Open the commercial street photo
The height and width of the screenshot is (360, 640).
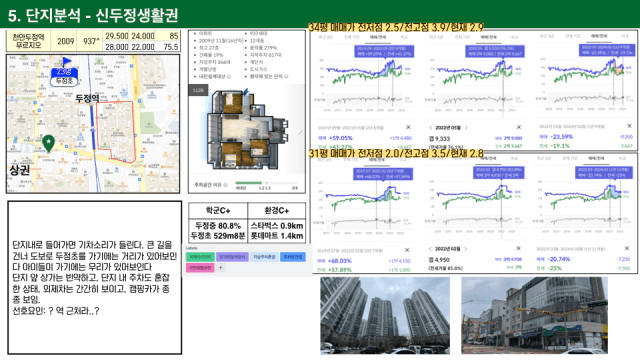click(x=534, y=315)
